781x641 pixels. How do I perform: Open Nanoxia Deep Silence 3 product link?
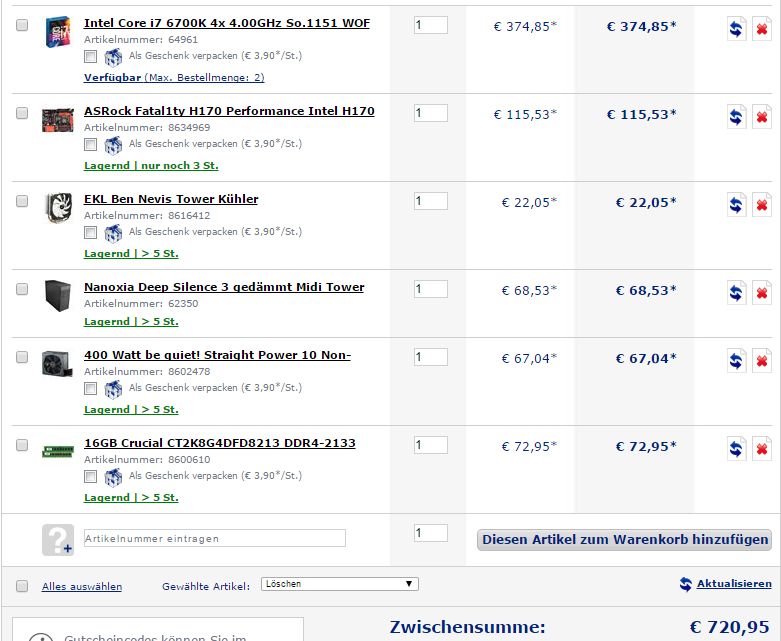coord(224,287)
